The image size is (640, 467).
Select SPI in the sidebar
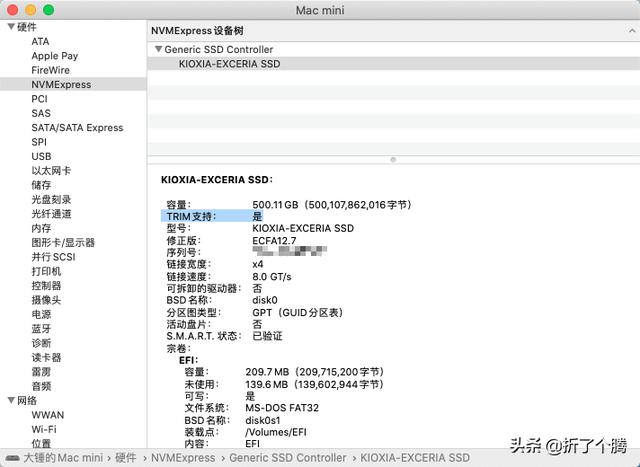39,142
